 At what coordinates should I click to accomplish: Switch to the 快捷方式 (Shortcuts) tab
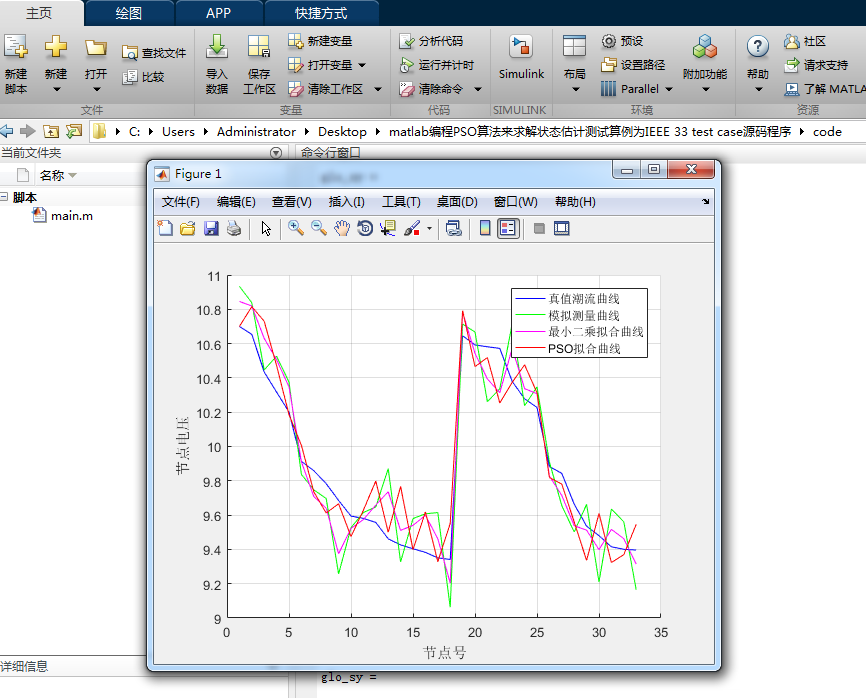321,13
